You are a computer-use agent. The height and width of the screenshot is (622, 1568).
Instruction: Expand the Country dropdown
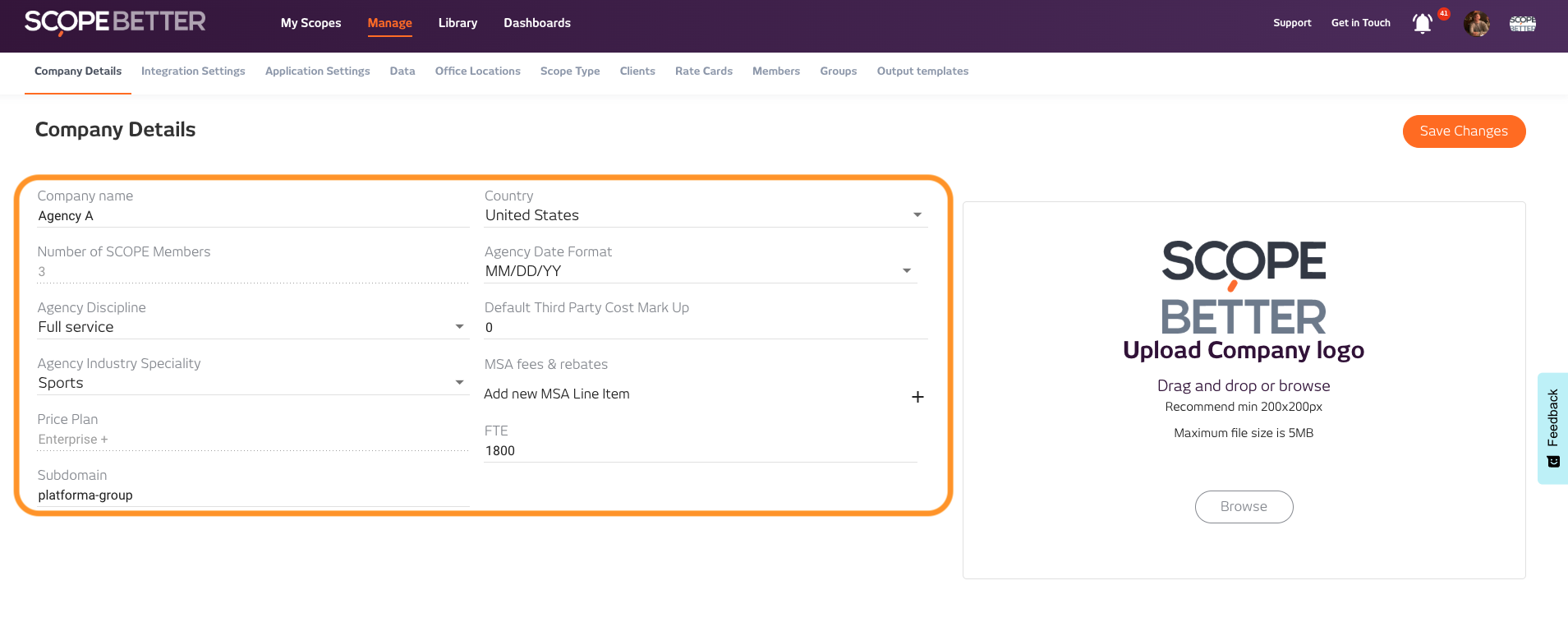coord(917,215)
